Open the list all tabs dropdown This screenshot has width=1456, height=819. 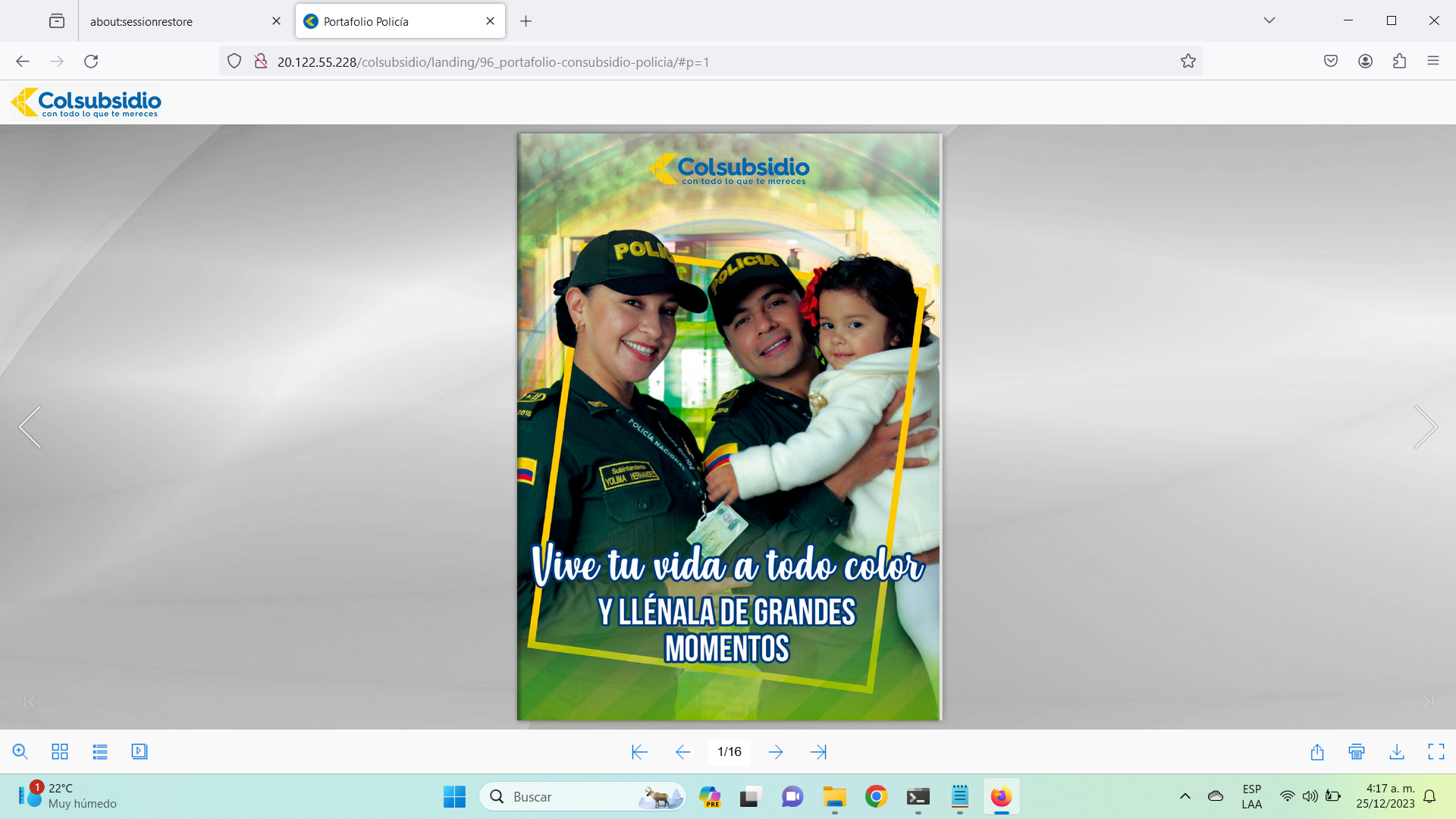click(x=1269, y=20)
